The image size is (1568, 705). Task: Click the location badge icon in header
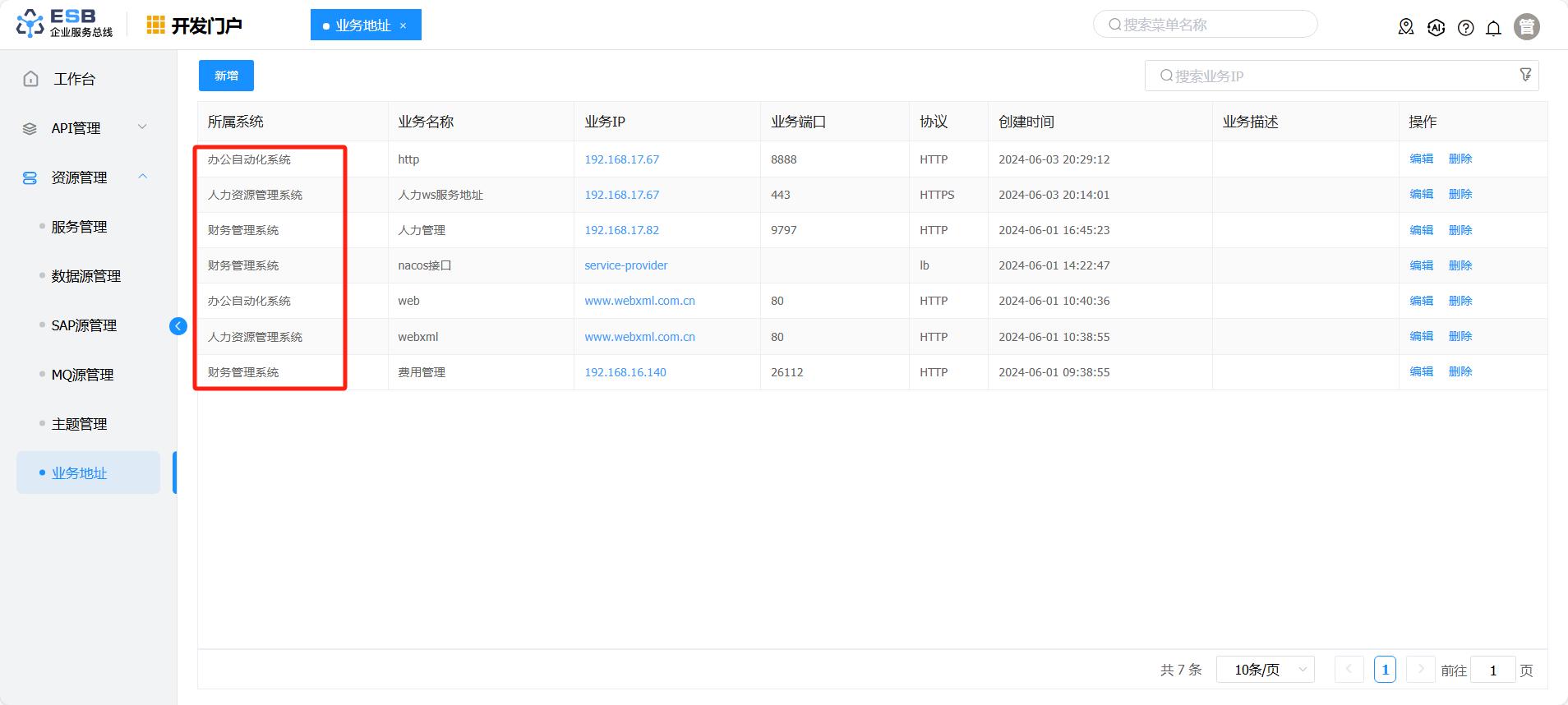click(1406, 27)
